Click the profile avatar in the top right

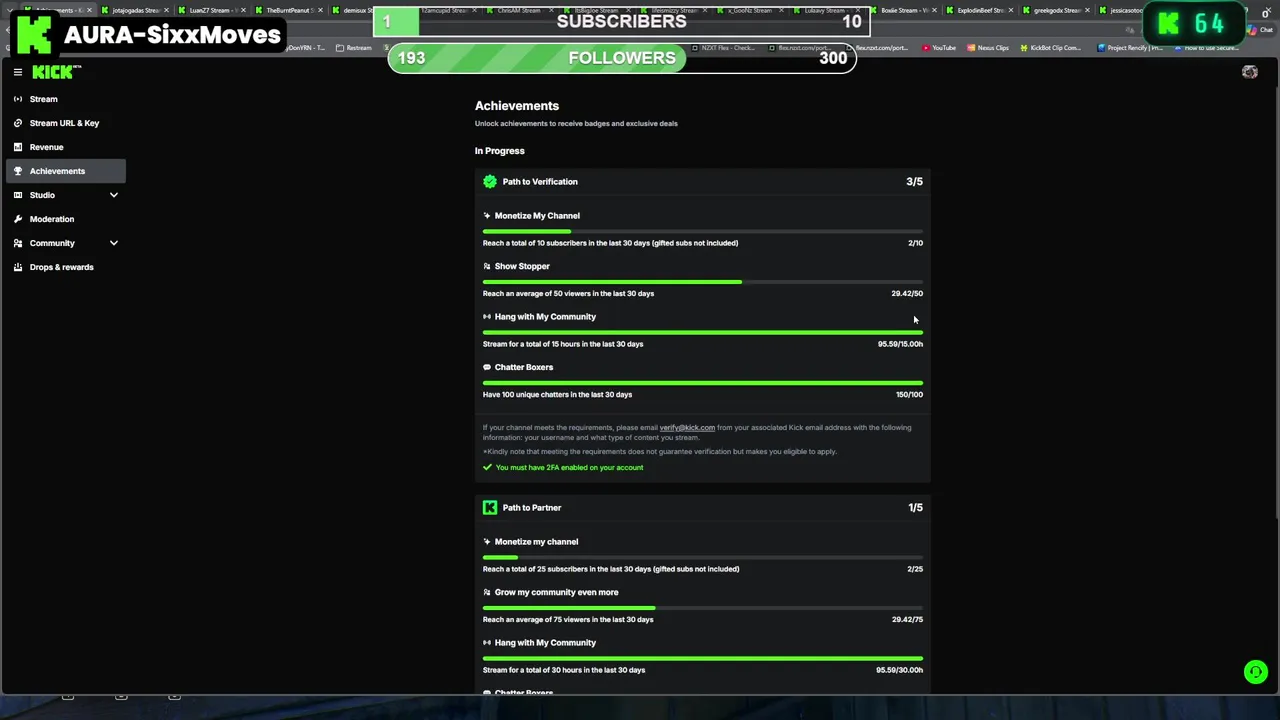pyautogui.click(x=1250, y=72)
